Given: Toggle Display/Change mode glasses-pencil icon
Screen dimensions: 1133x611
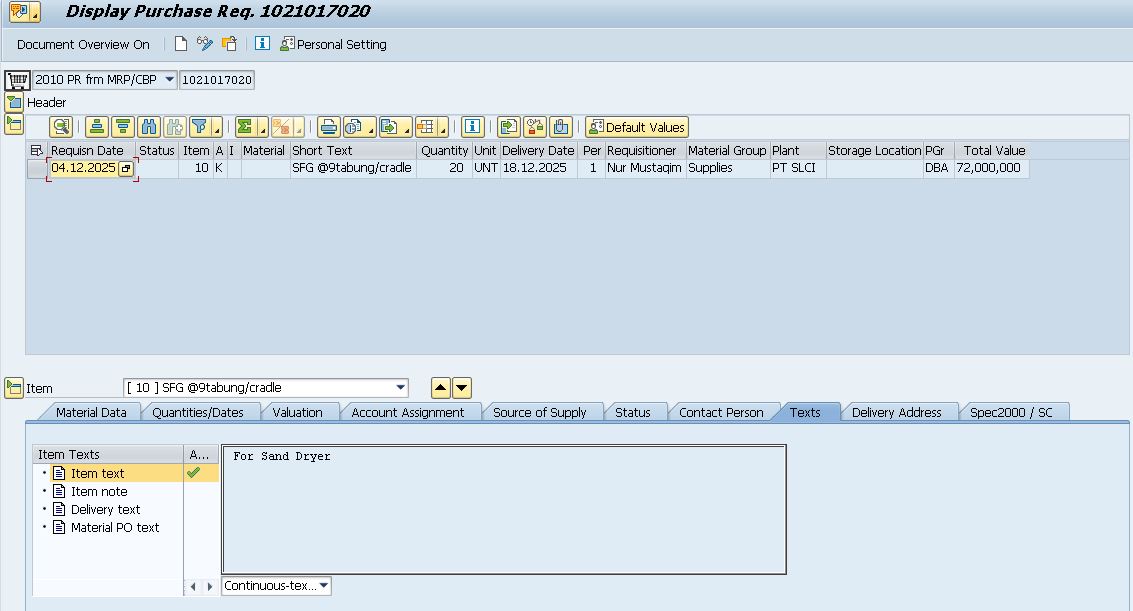Looking at the screenshot, I should tap(205, 44).
